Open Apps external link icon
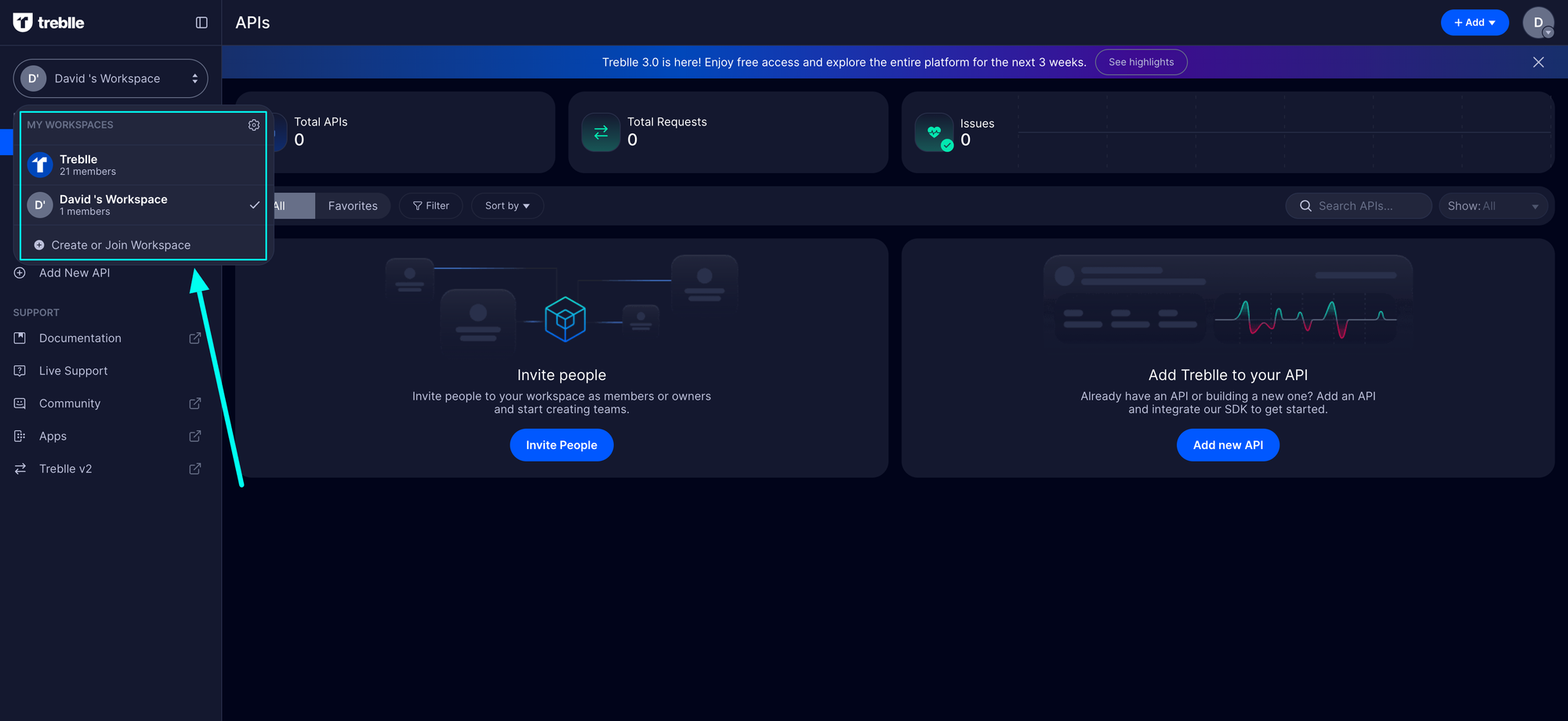The width and height of the screenshot is (1568, 721). 195,436
